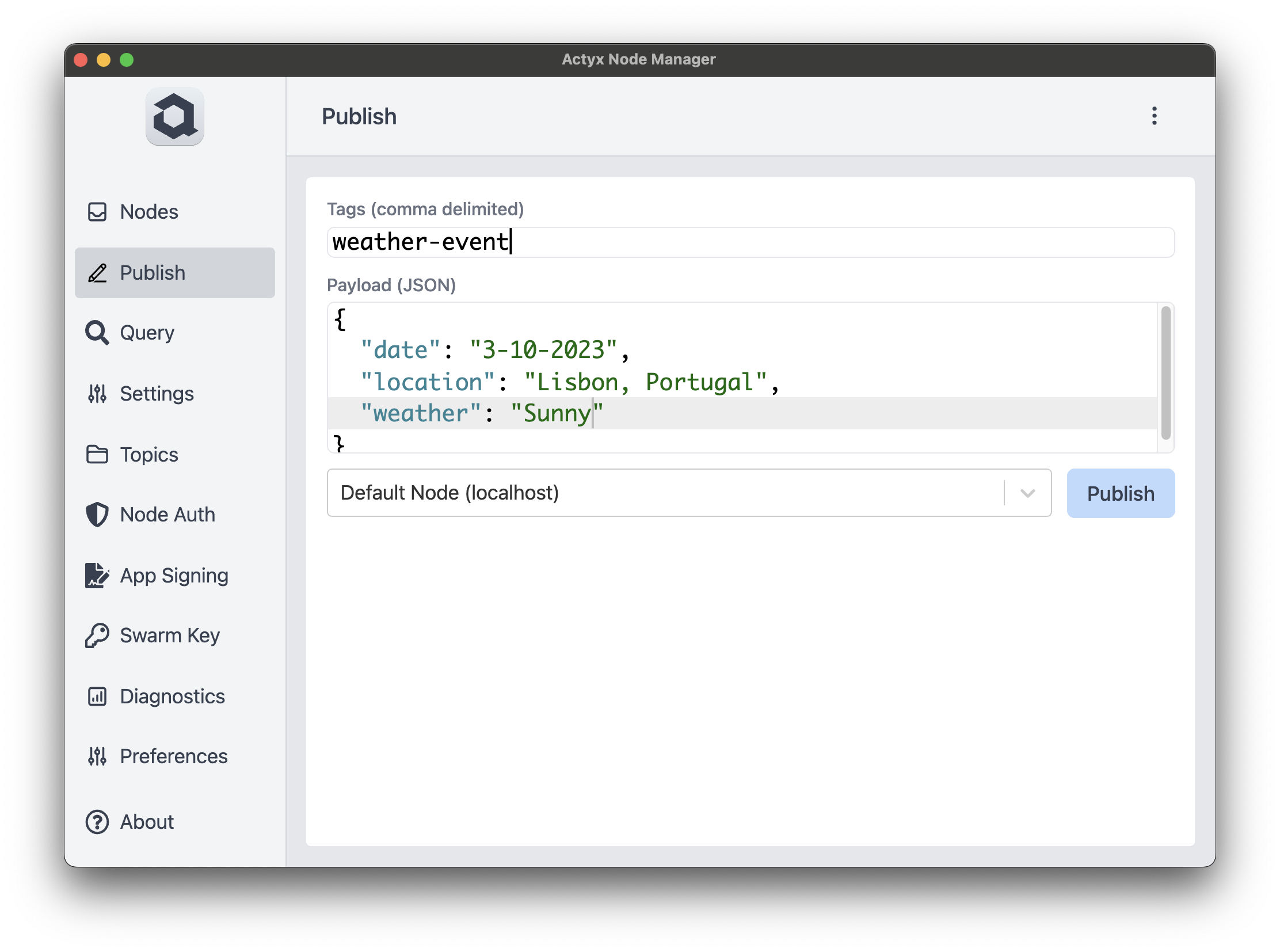Click the Settings sliders icon
This screenshot has width=1280, height=952.
(x=97, y=394)
